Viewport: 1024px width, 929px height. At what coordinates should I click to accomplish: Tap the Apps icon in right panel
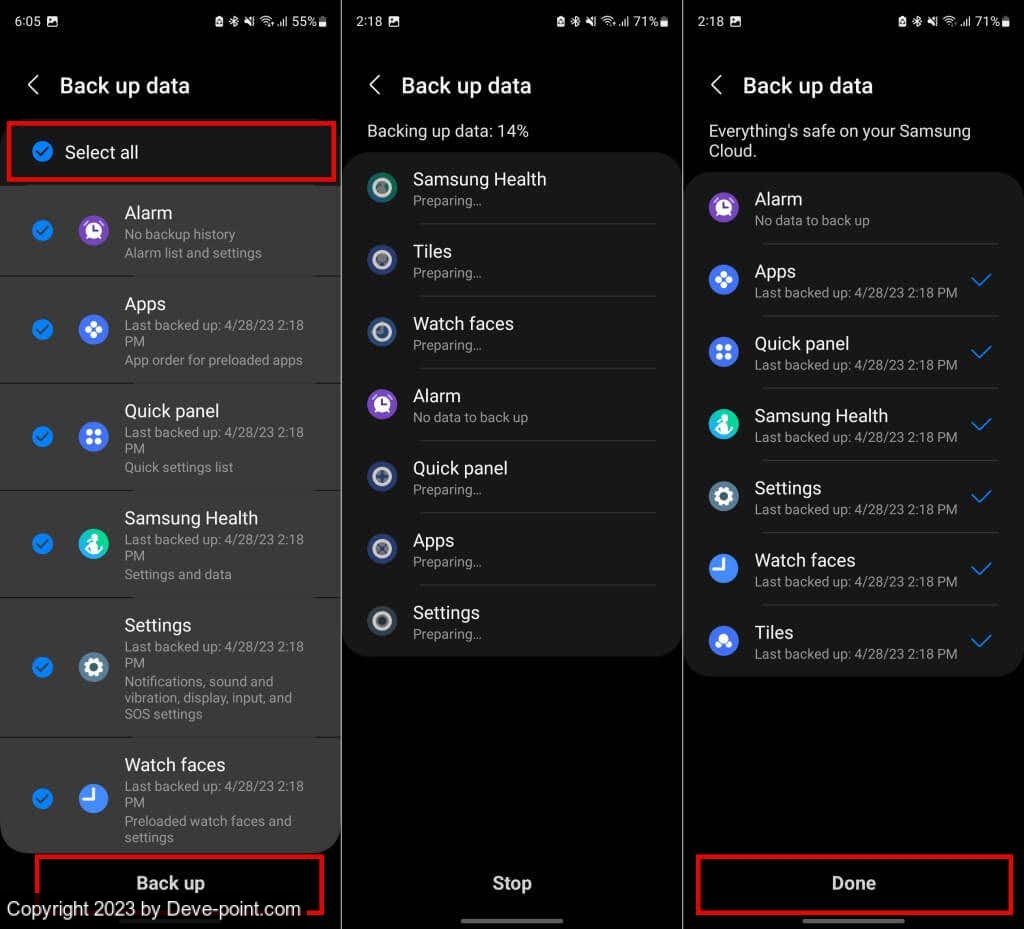[724, 280]
